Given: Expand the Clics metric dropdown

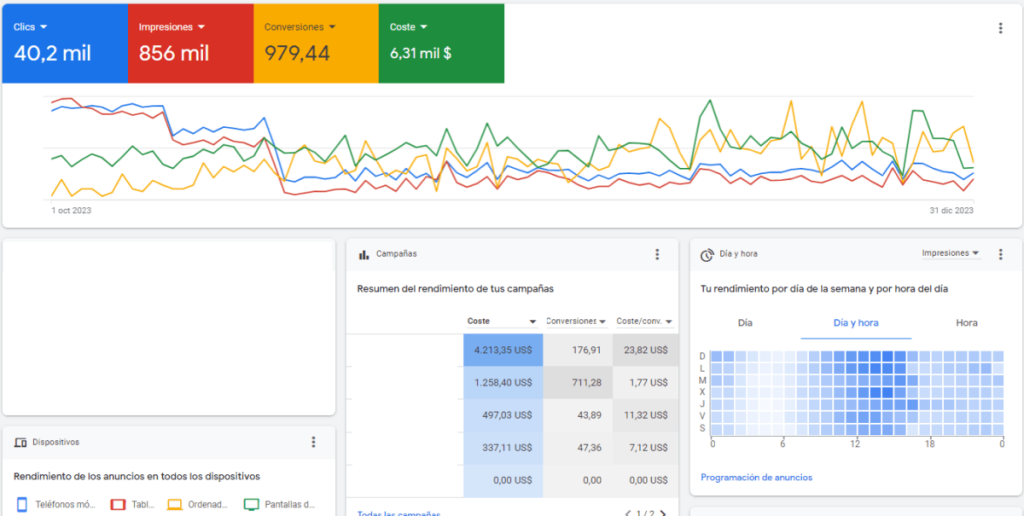Looking at the screenshot, I should [44, 27].
